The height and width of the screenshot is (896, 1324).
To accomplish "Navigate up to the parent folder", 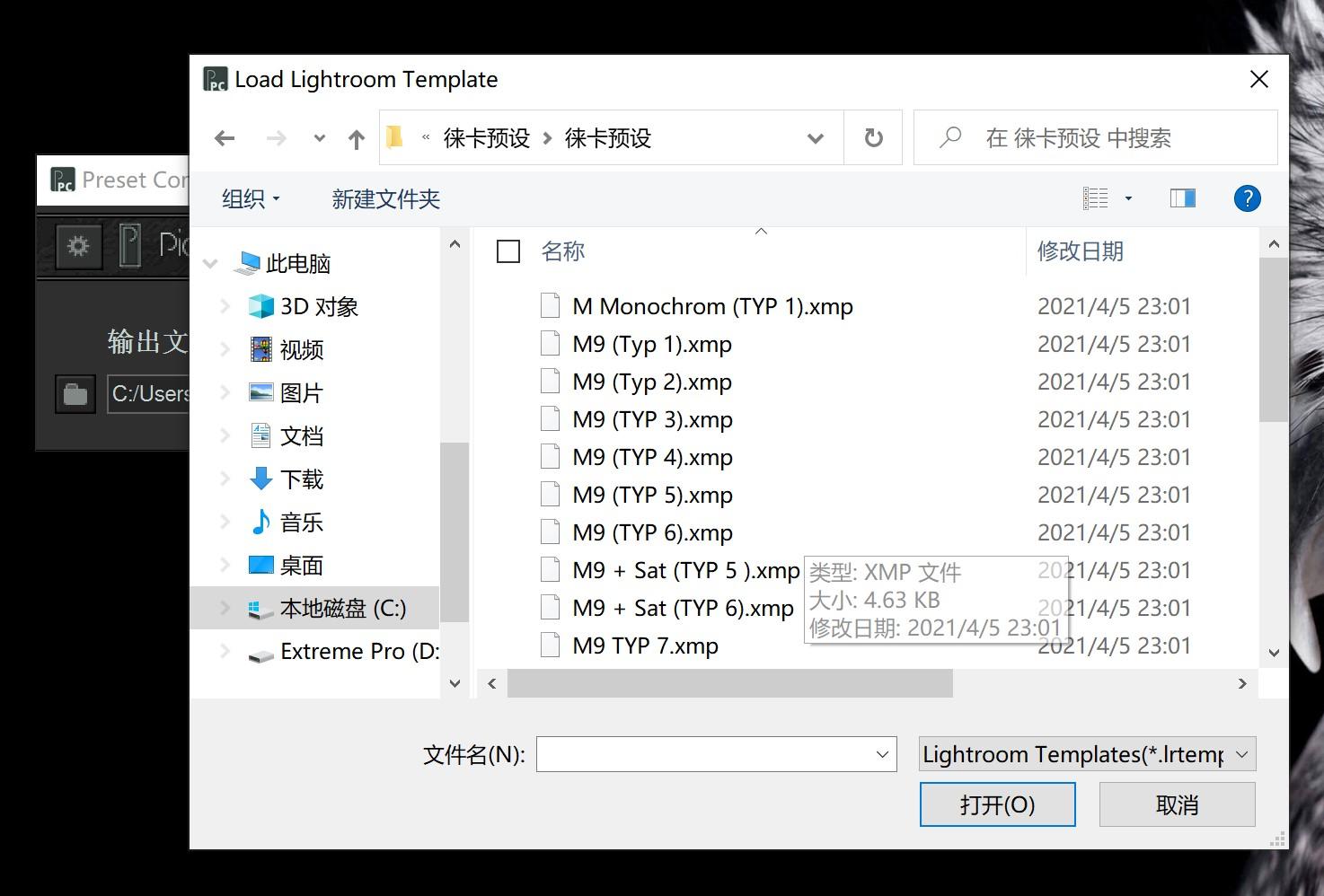I will coord(356,137).
